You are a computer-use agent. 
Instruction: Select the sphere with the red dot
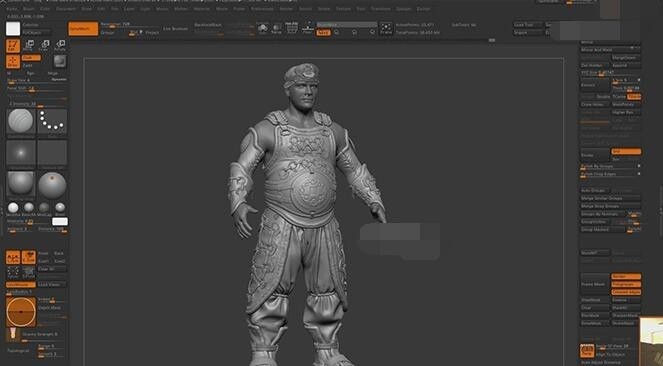tap(52, 184)
